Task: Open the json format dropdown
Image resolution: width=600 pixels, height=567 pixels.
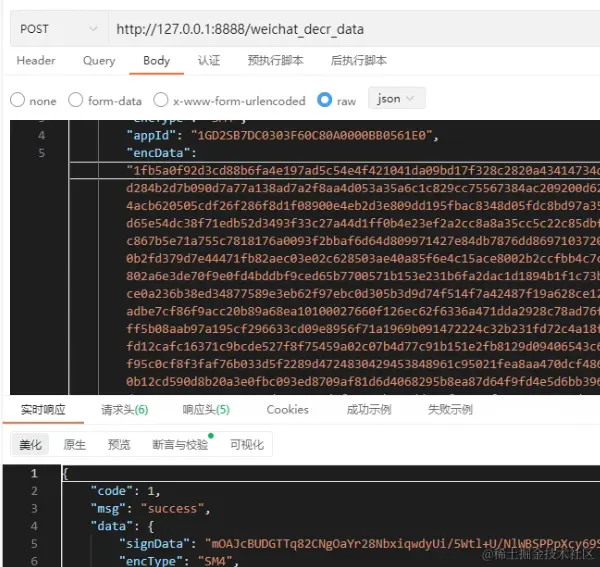Action: tap(396, 99)
